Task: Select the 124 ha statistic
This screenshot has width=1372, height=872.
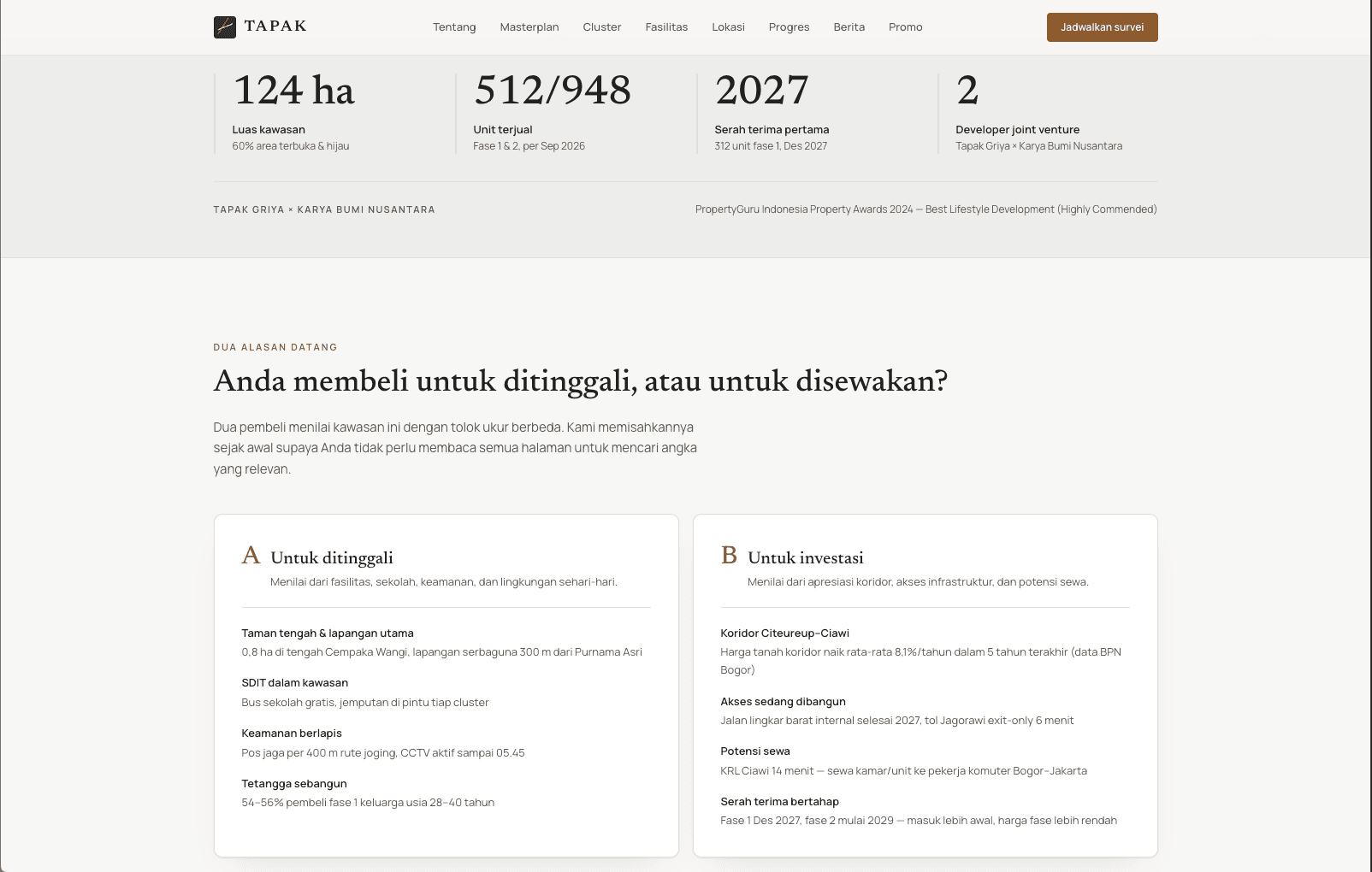Action: point(293,91)
